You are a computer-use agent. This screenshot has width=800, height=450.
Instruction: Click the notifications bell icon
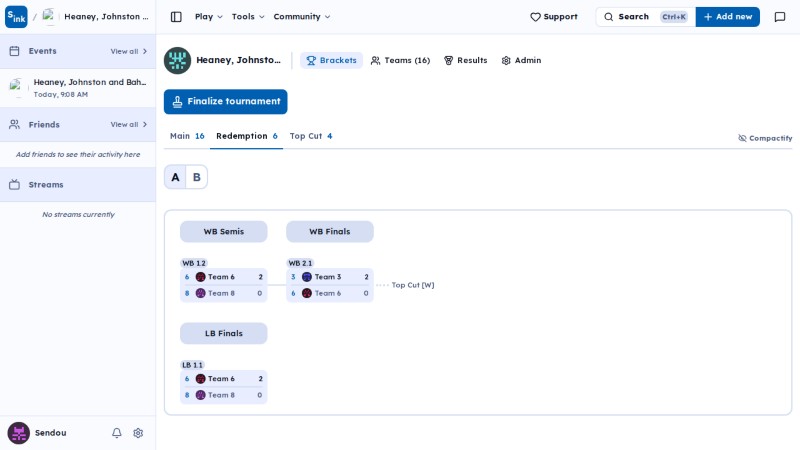coord(117,433)
